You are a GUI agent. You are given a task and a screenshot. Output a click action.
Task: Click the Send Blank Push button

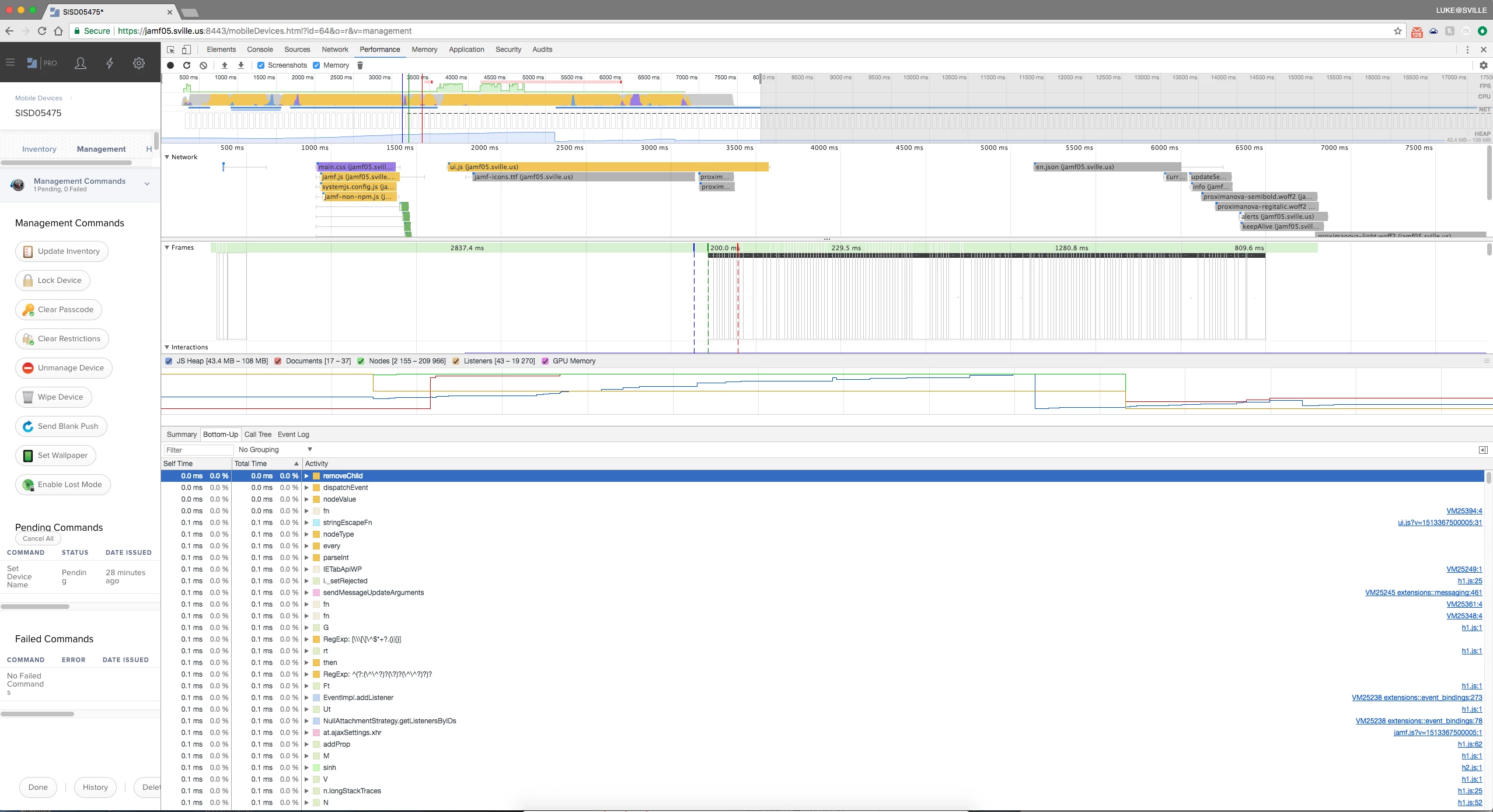click(61, 426)
